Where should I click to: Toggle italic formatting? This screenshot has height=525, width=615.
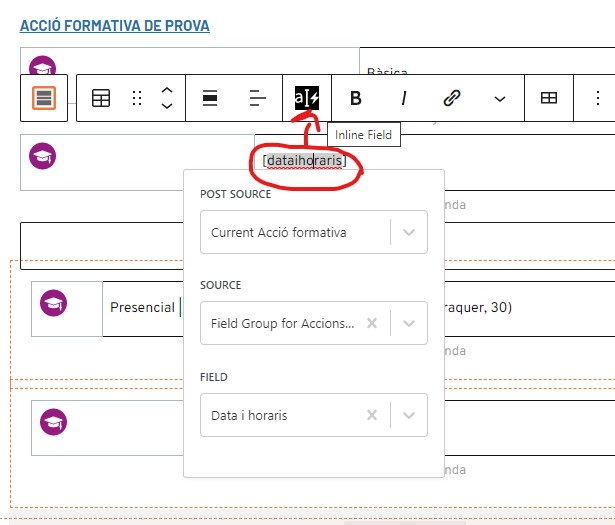point(404,98)
